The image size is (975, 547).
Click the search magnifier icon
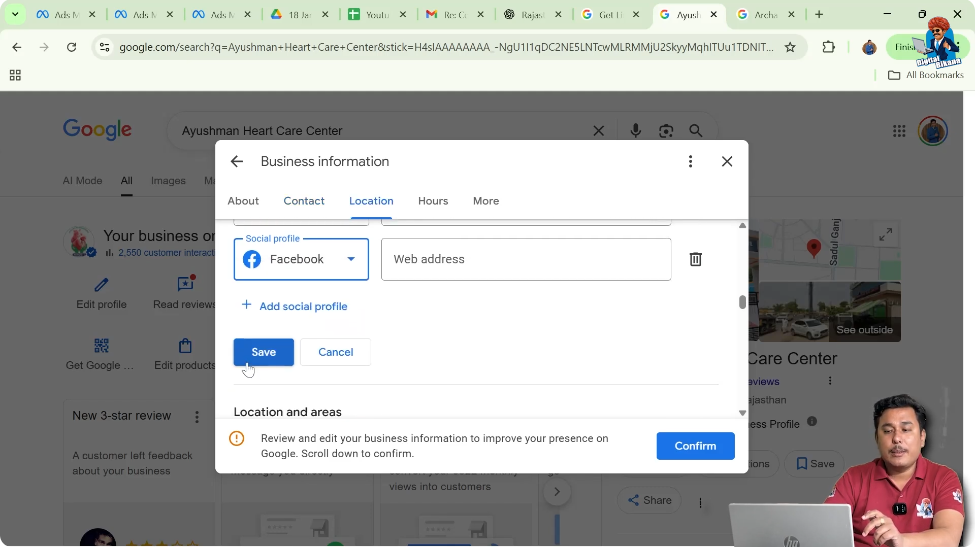tap(696, 131)
